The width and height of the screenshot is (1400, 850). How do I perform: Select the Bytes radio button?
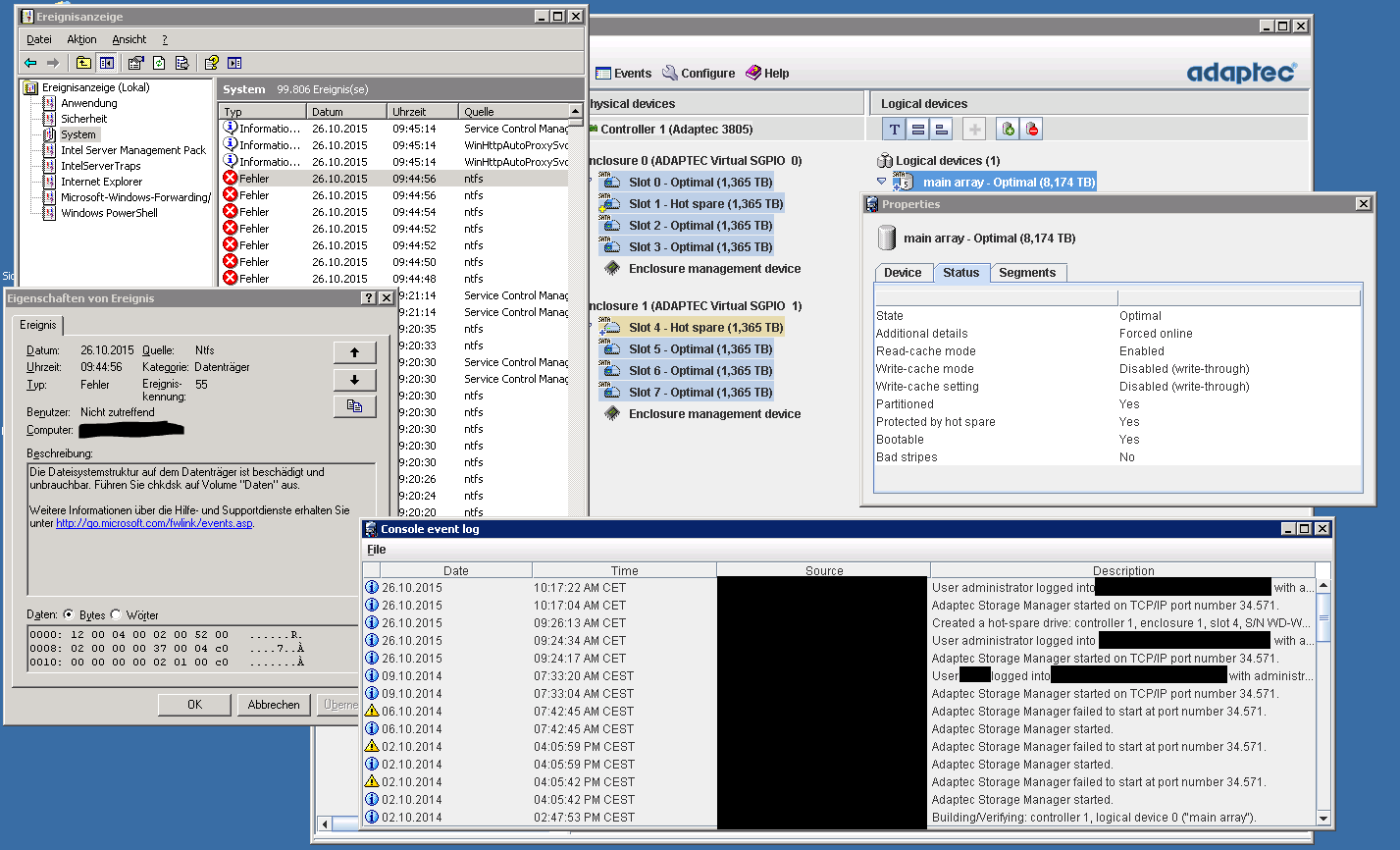[x=69, y=614]
